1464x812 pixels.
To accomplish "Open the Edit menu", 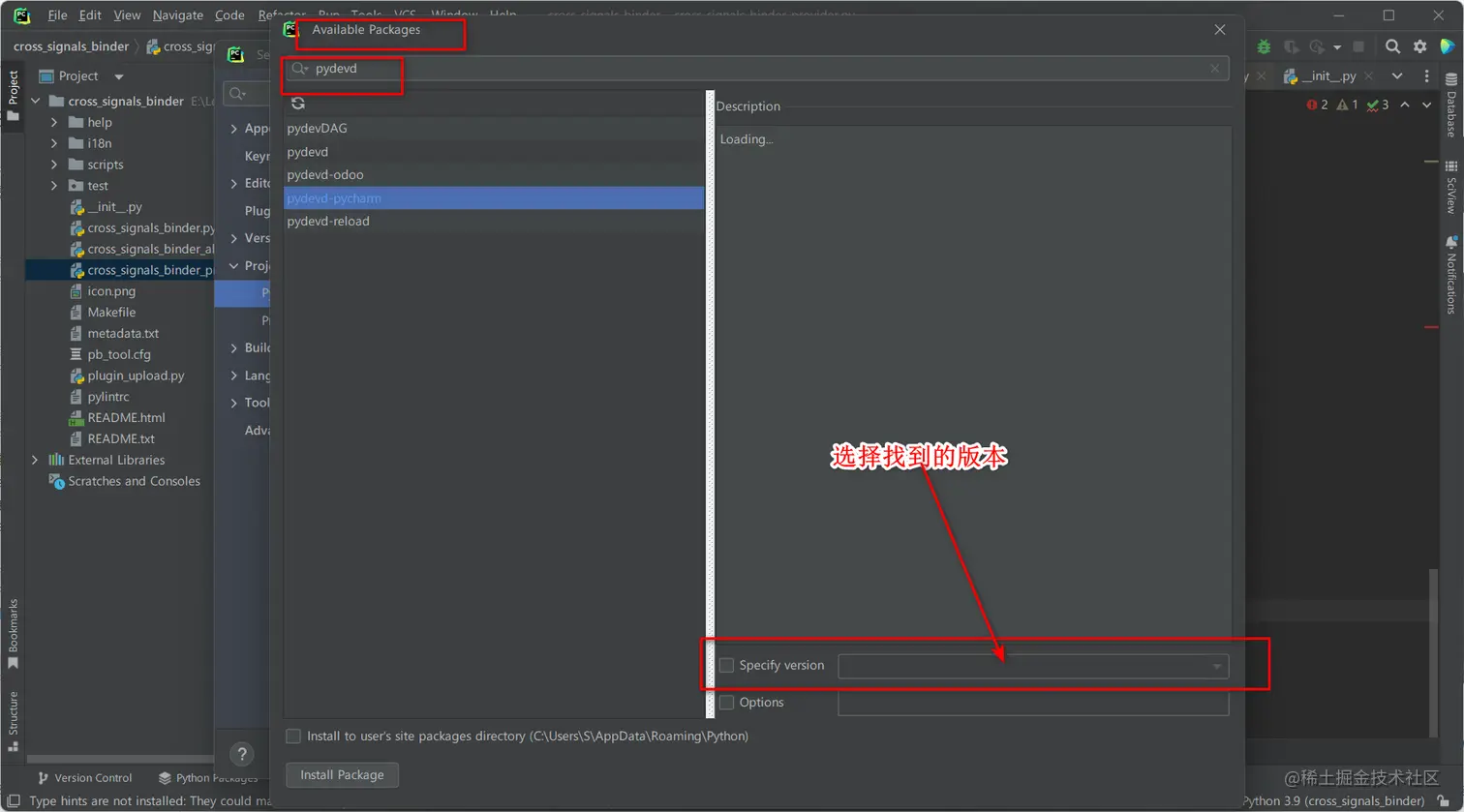I will [90, 15].
